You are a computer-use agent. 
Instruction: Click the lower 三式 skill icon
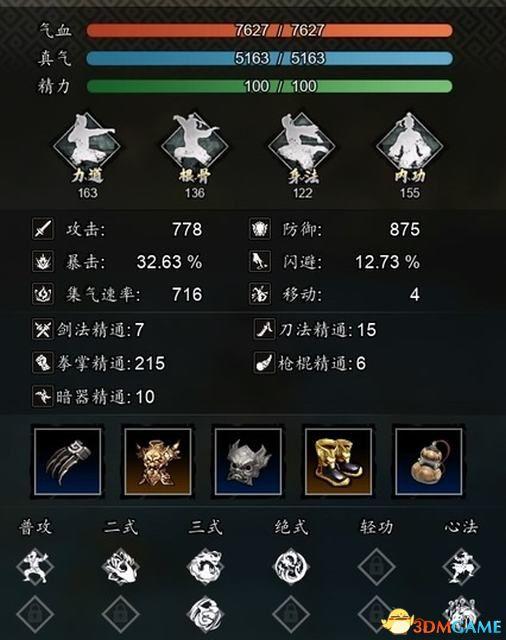206,614
